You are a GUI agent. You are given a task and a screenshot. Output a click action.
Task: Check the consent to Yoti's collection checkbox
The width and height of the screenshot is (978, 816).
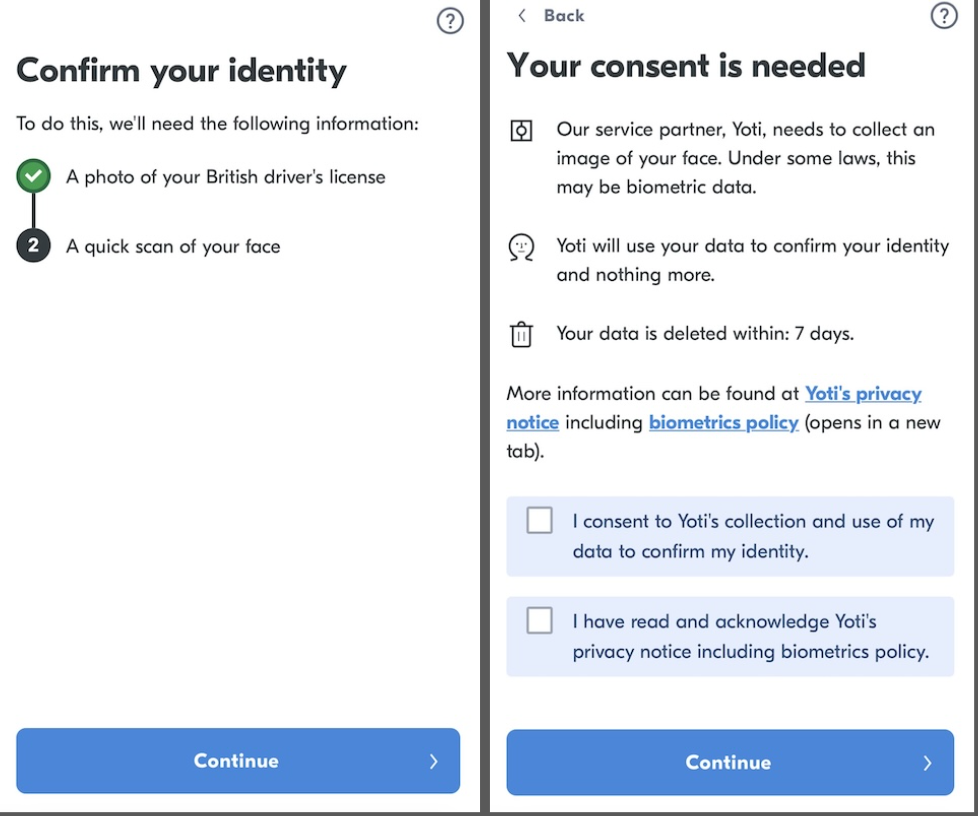tap(540, 520)
